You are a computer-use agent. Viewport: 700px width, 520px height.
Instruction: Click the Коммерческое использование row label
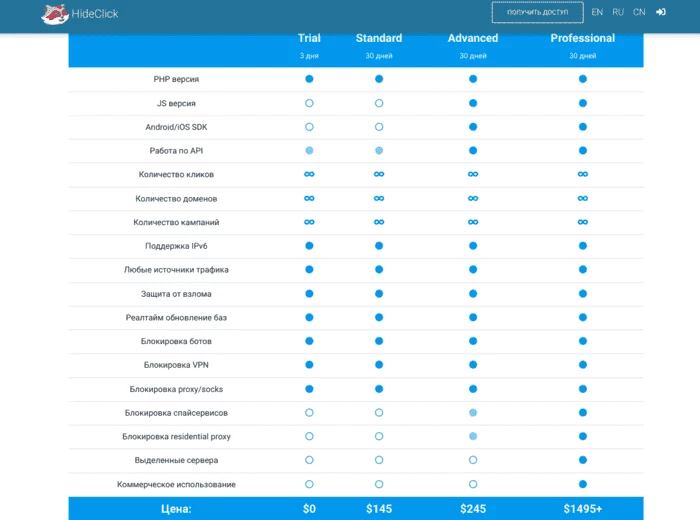point(176,484)
